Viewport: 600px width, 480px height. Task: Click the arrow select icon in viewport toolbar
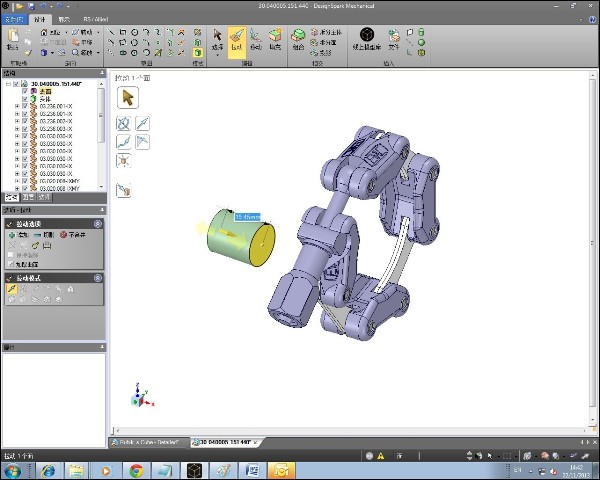pos(128,97)
